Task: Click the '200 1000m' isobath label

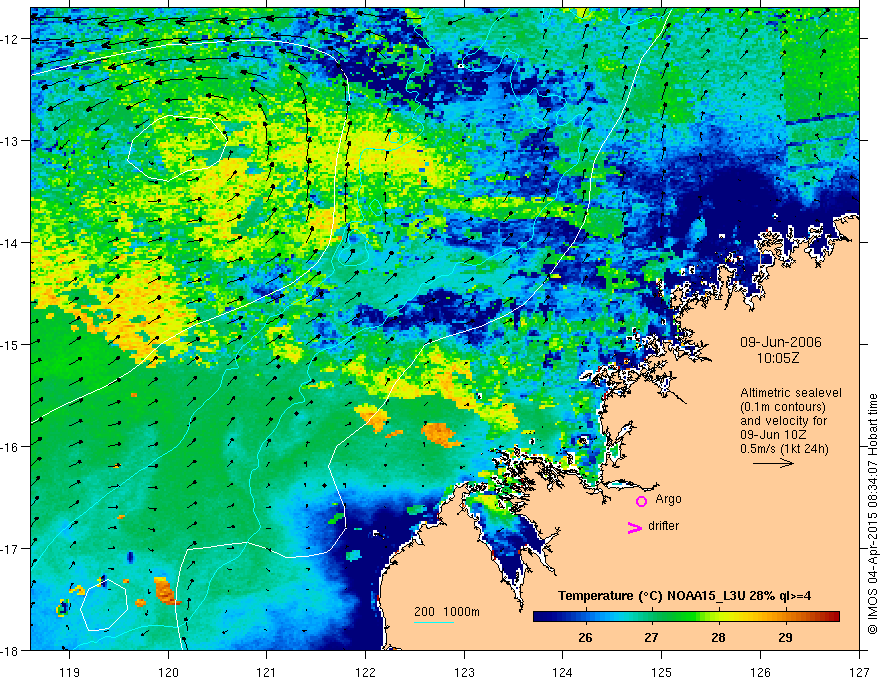Action: click(447, 612)
